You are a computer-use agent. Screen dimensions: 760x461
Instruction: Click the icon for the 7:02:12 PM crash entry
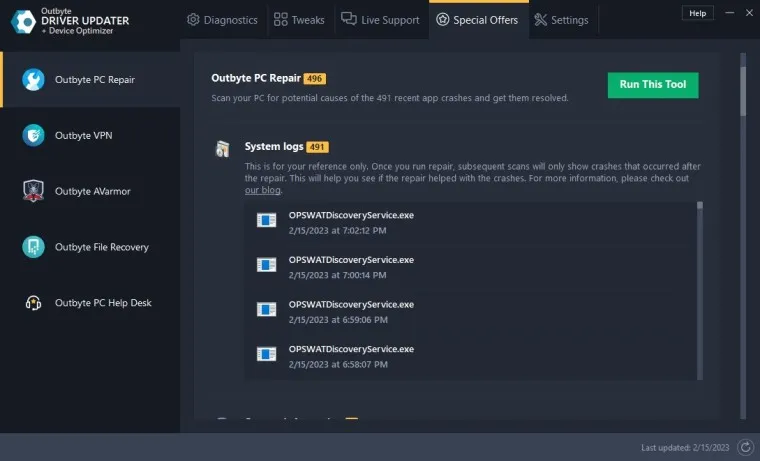point(267,220)
